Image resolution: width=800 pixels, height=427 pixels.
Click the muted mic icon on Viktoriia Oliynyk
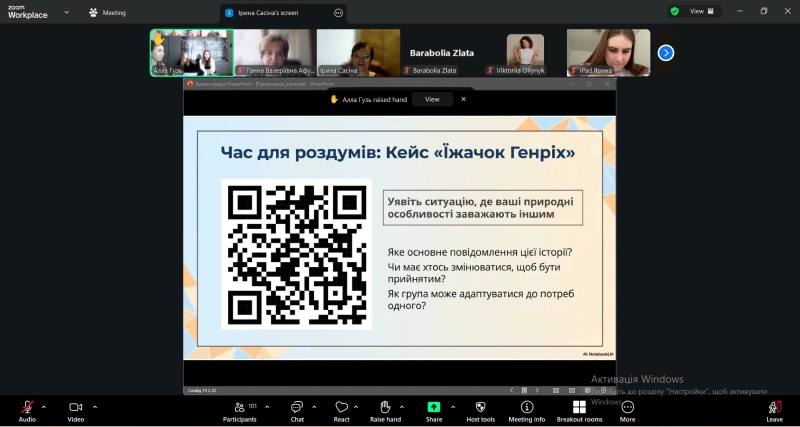490,70
